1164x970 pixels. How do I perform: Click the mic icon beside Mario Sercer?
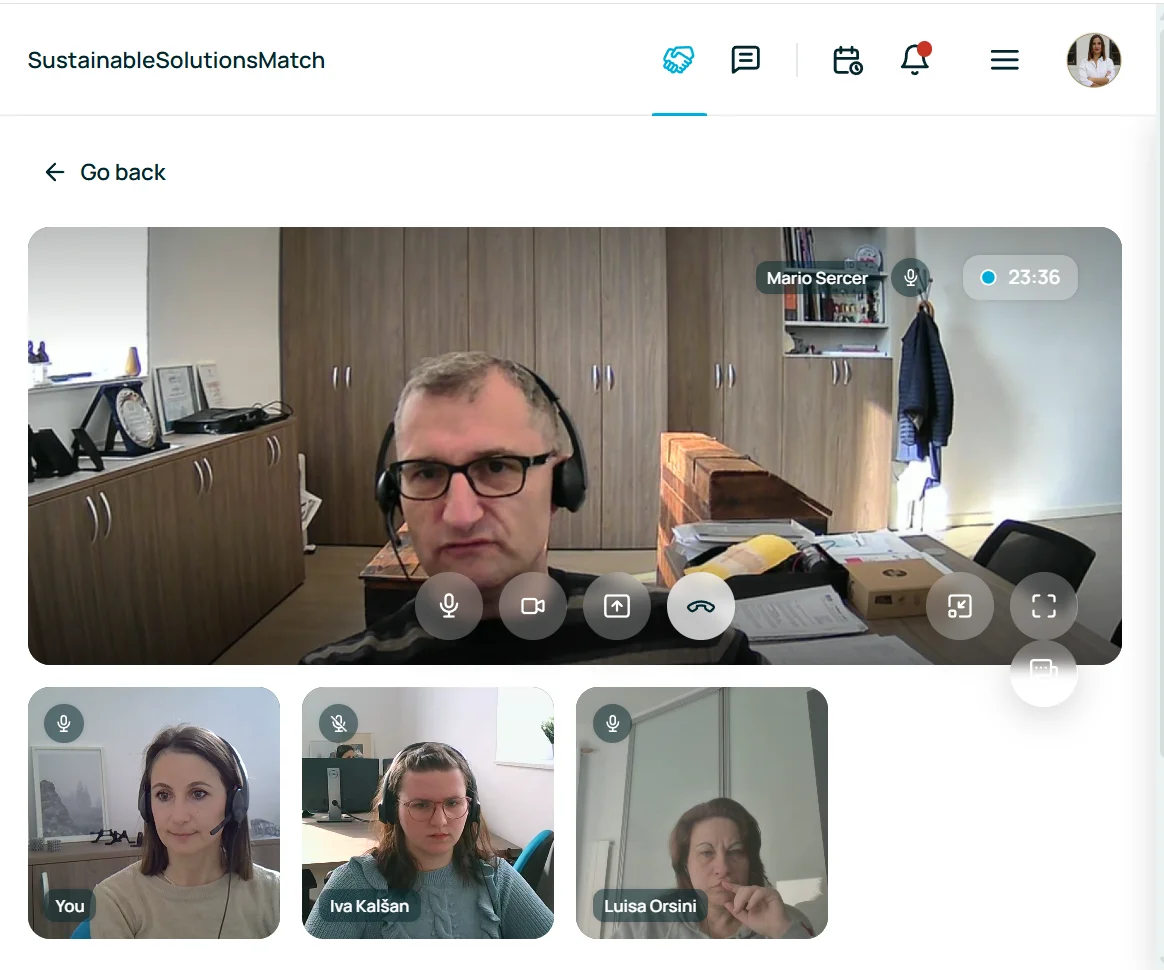(911, 277)
